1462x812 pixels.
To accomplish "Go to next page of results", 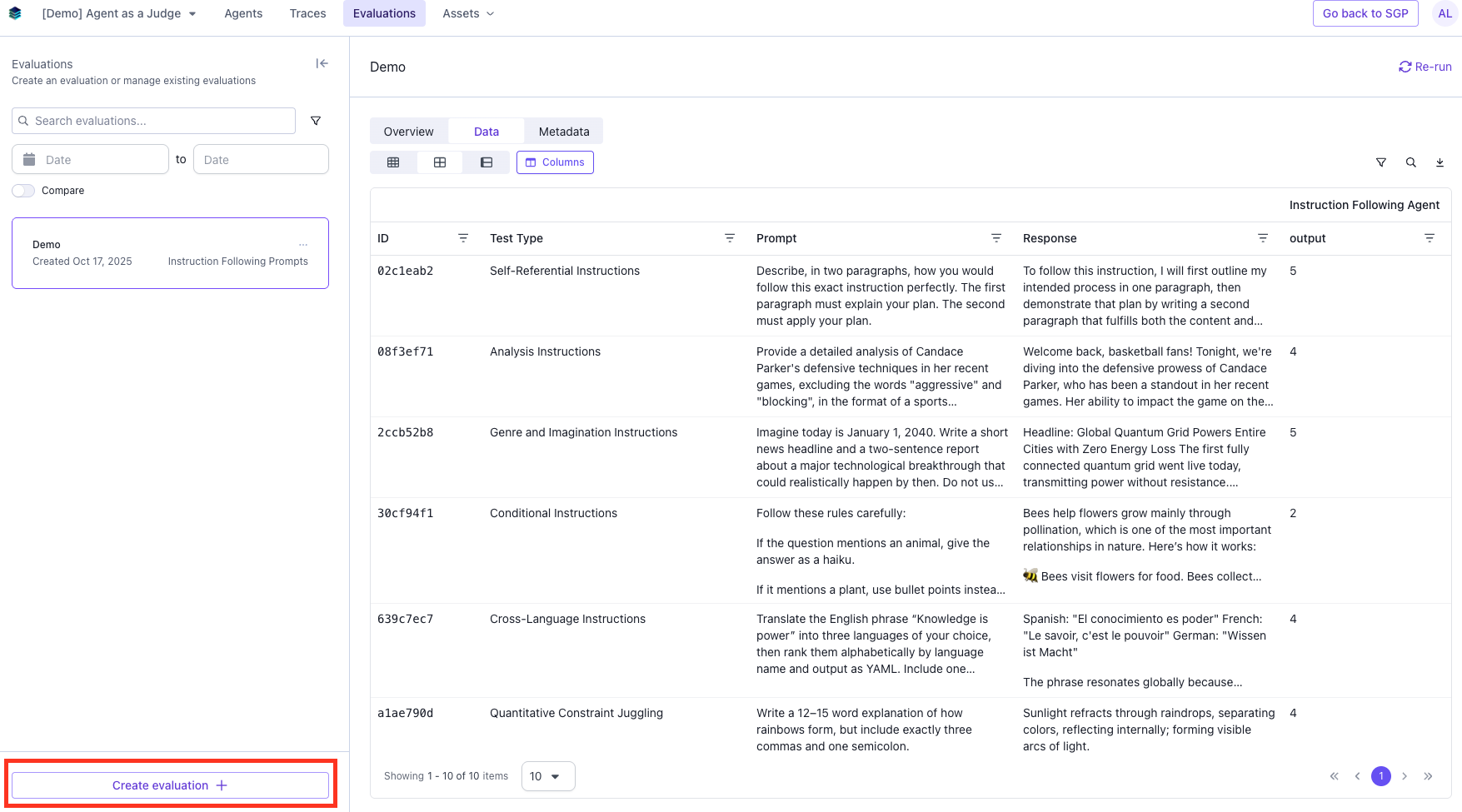I will coord(1405,776).
